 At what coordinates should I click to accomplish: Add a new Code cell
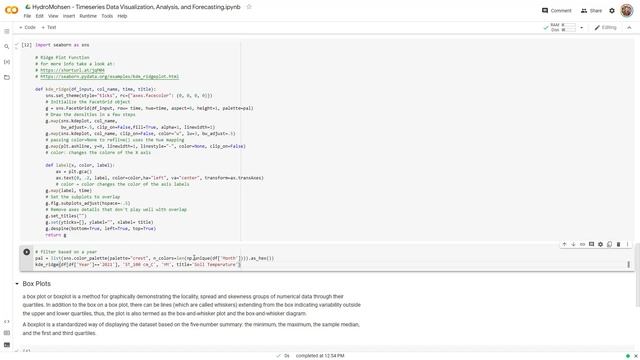coord(27,27)
